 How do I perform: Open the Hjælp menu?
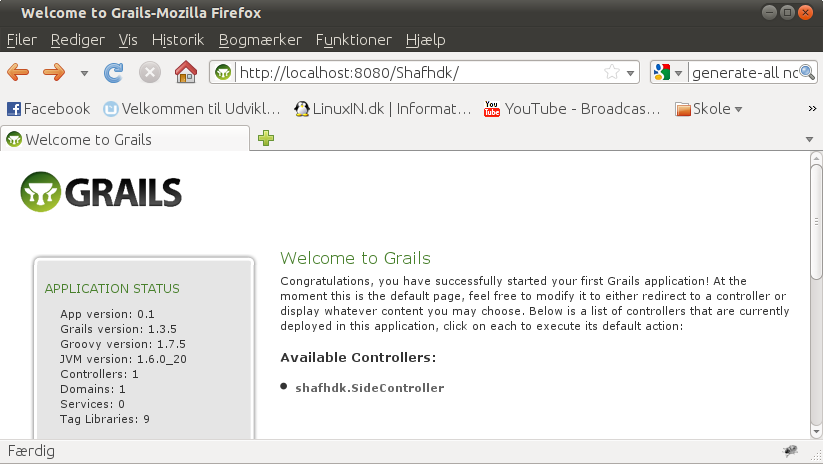[x=426, y=40]
